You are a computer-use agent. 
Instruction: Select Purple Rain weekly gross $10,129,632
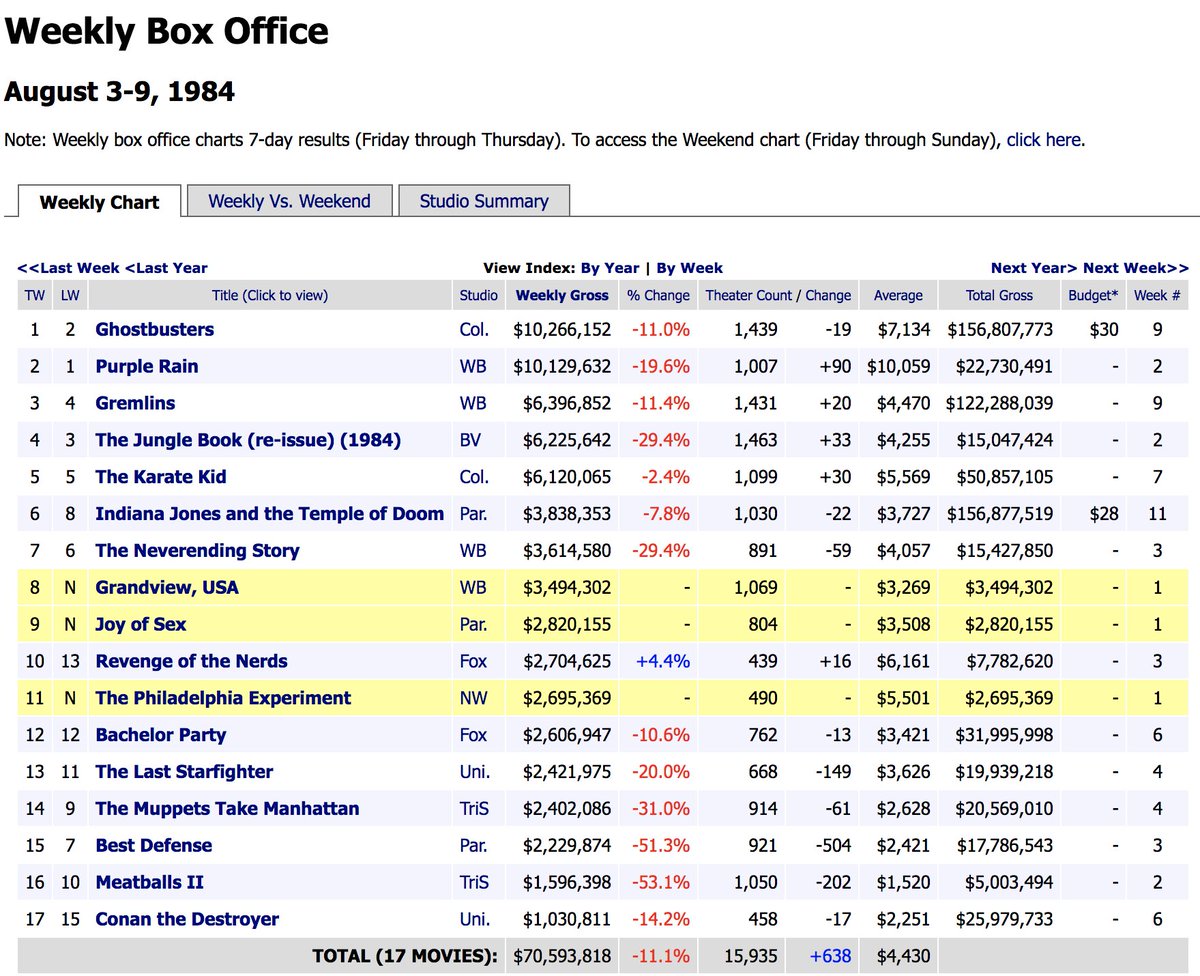click(562, 367)
